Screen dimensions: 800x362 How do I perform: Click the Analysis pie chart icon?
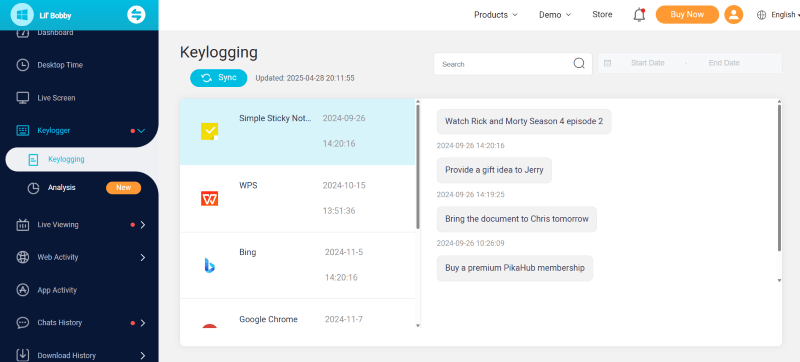[33, 188]
